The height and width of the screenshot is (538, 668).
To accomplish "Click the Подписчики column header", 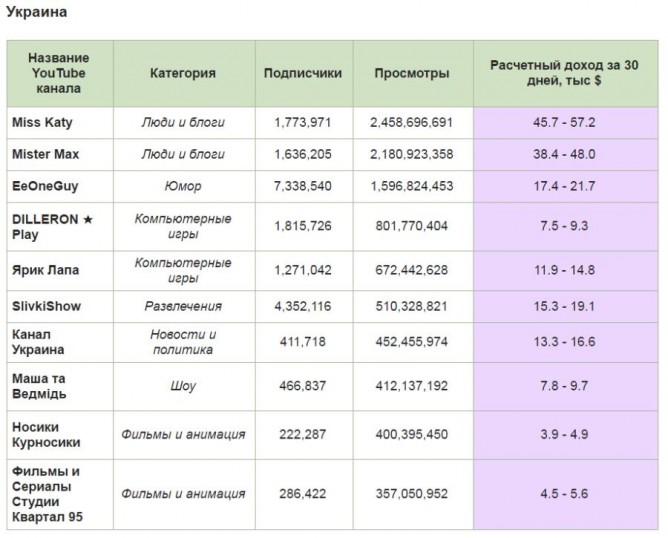I will point(303,73).
